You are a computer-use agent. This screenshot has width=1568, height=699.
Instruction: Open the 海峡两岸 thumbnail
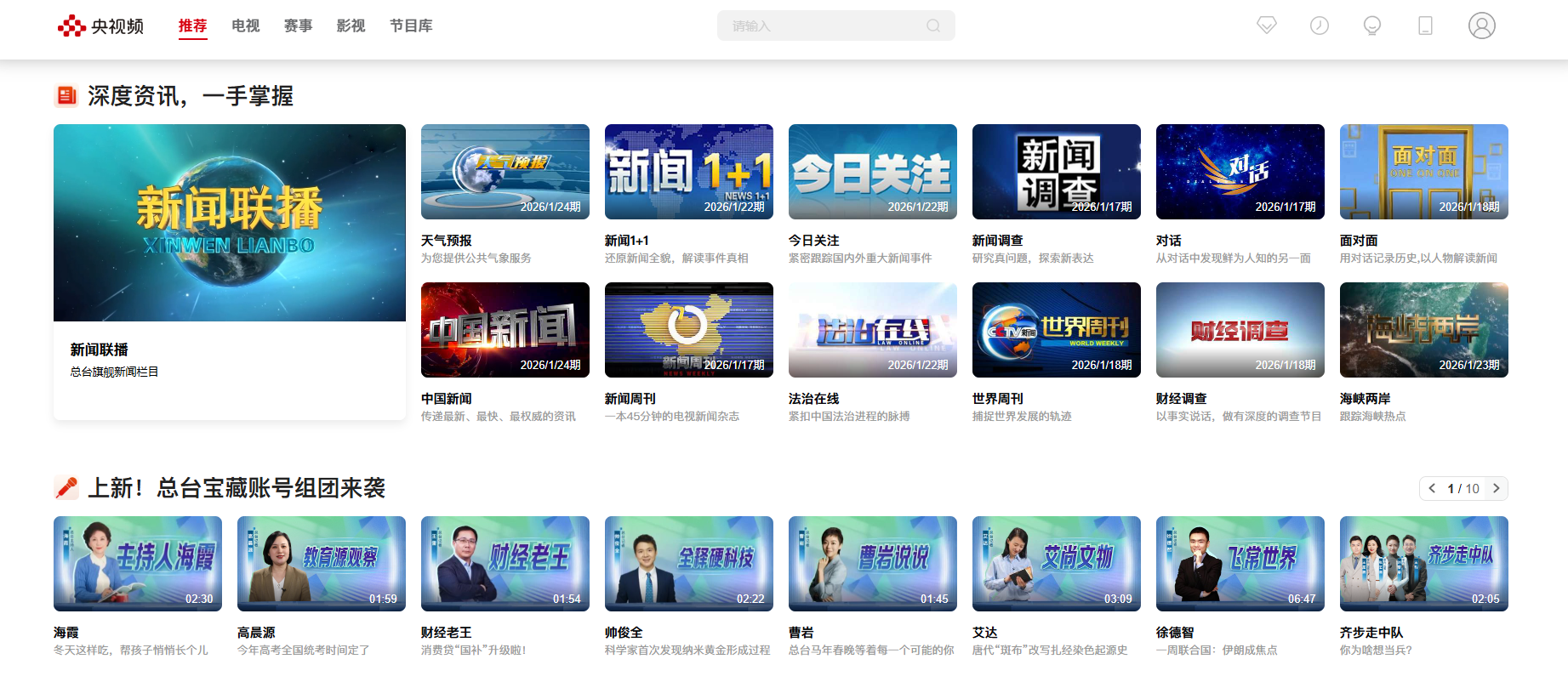coord(1424,330)
